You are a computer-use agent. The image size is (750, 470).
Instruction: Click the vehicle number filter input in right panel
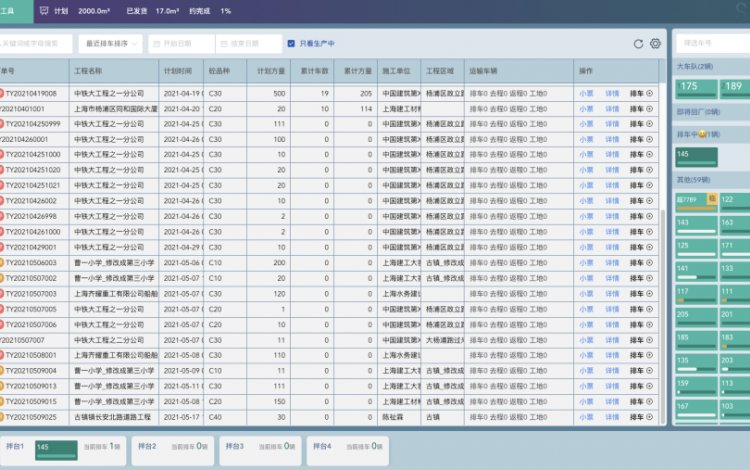click(x=713, y=43)
